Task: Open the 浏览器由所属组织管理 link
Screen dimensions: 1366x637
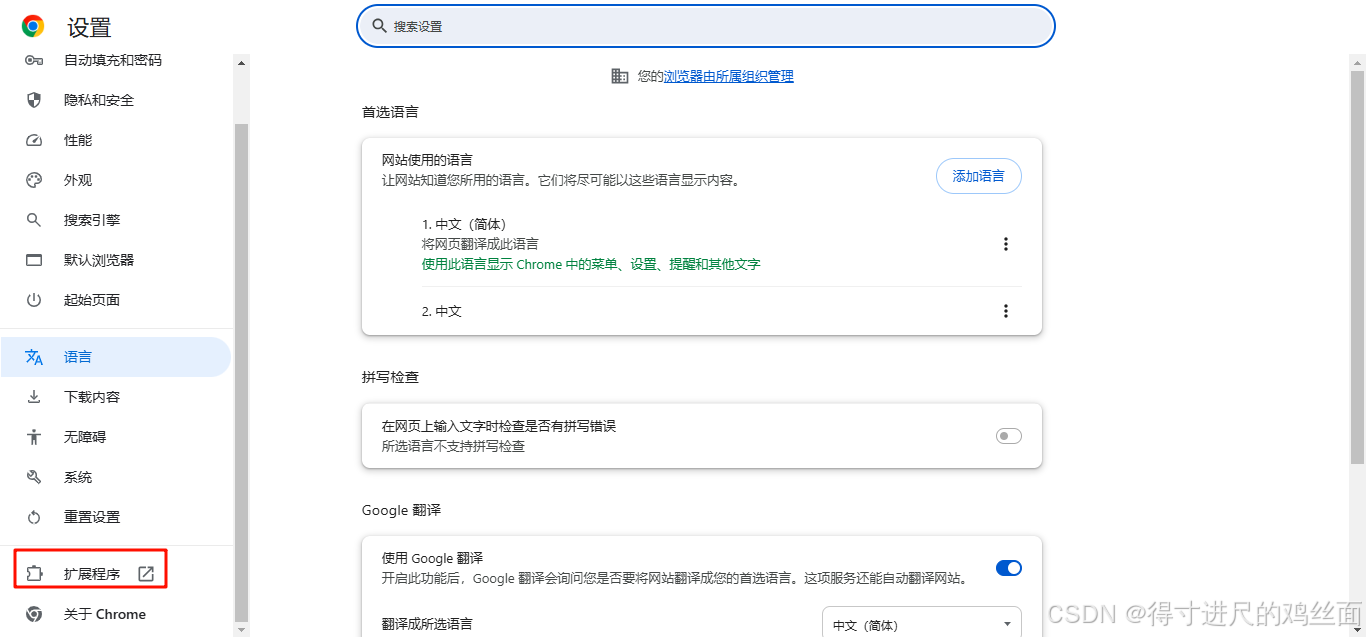Action: point(729,76)
